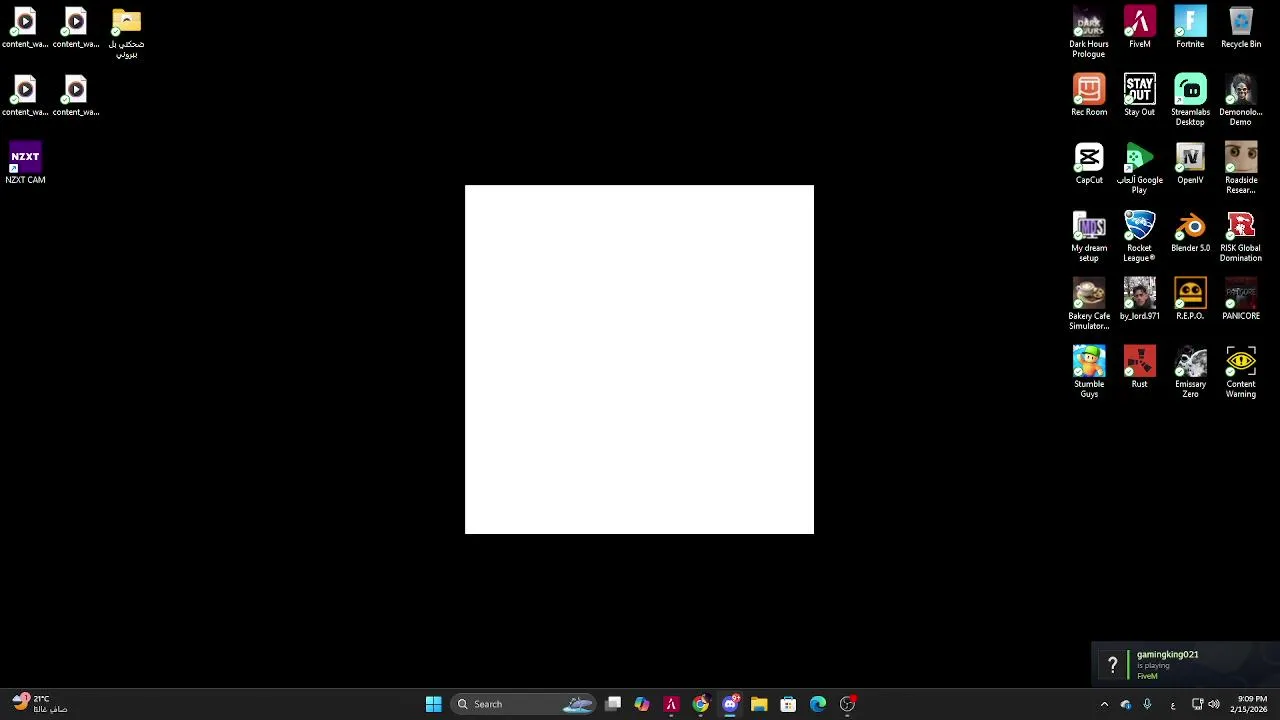Click the microphone tray icon
This screenshot has height=720, width=1280.
[1147, 704]
